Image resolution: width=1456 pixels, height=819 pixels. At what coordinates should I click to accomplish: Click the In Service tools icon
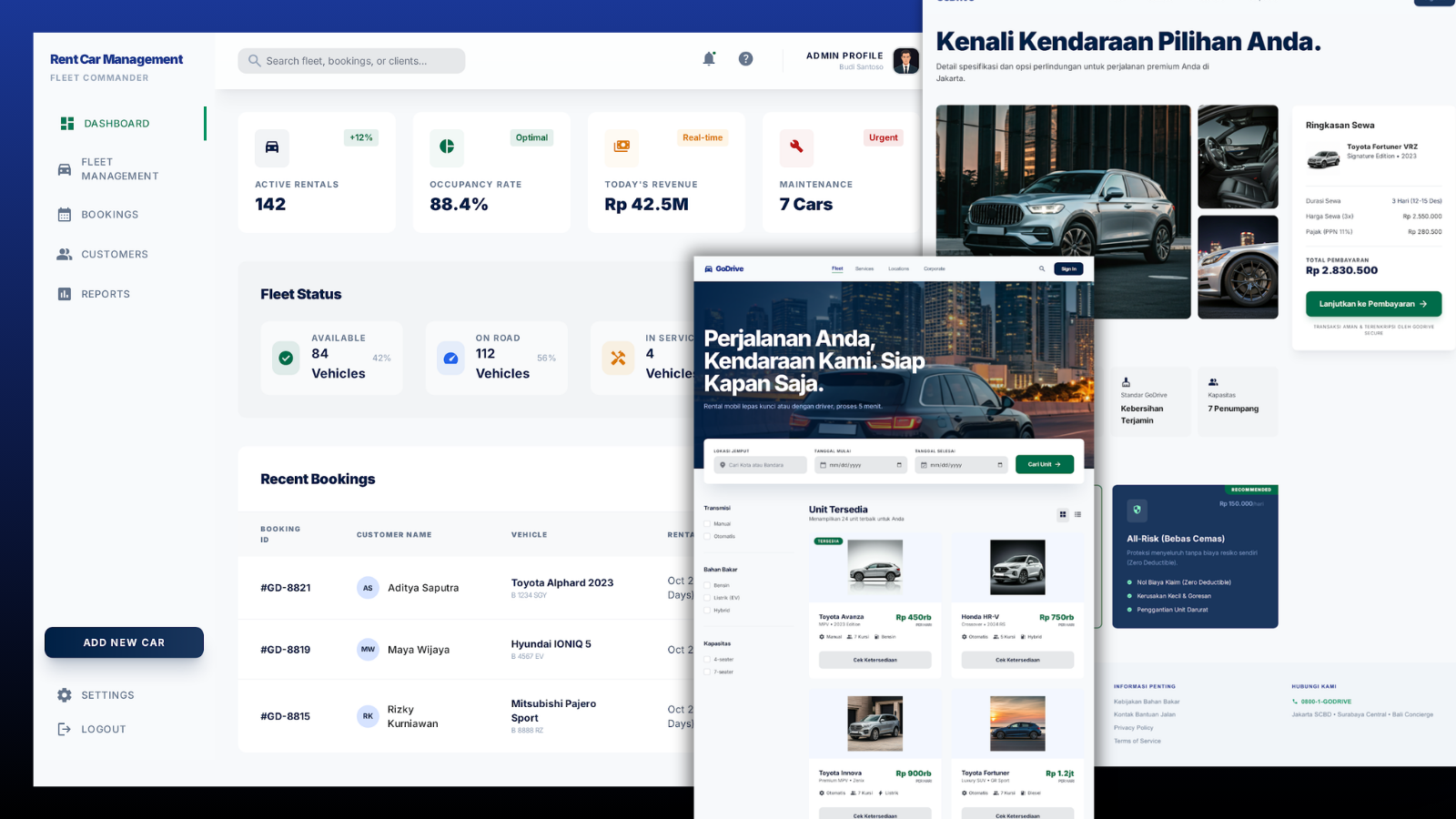point(618,358)
